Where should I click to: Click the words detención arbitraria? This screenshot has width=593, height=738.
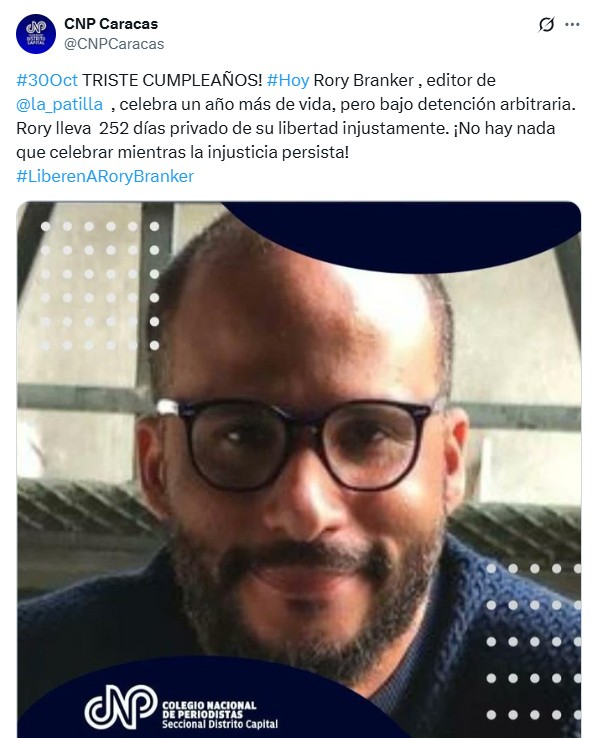[497, 104]
